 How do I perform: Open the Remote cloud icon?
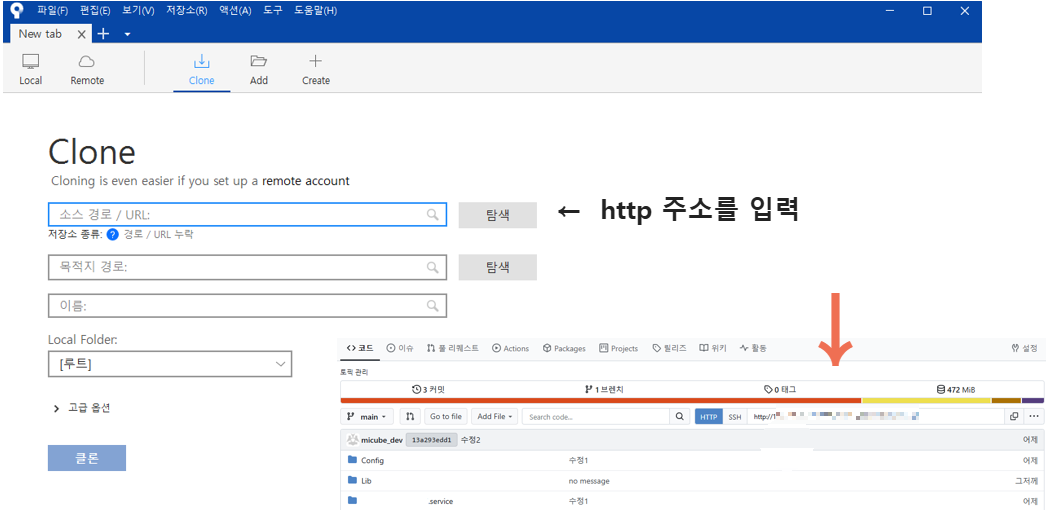pos(87,62)
